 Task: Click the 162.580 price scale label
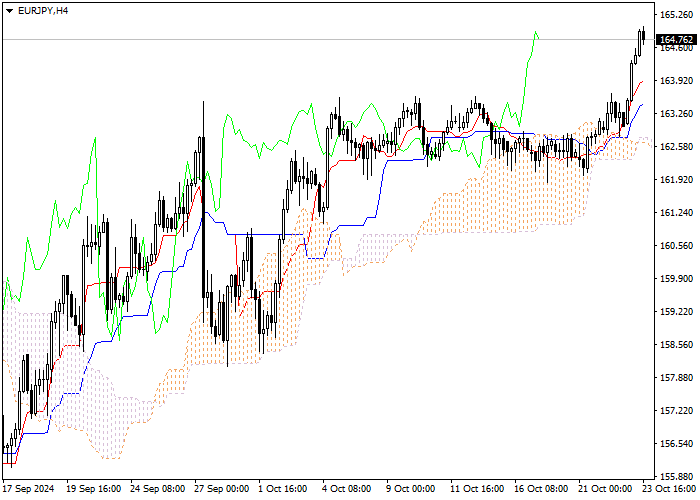676,147
